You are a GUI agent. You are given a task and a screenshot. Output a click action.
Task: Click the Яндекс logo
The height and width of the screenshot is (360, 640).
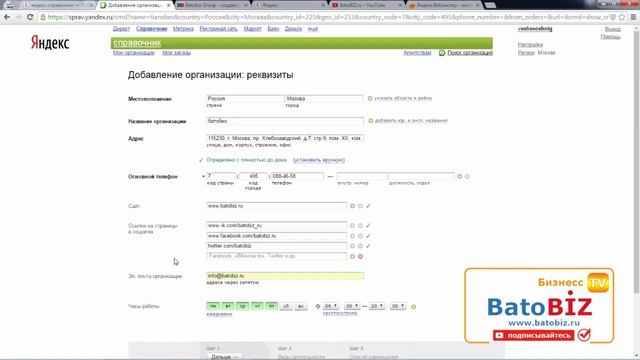[50, 43]
